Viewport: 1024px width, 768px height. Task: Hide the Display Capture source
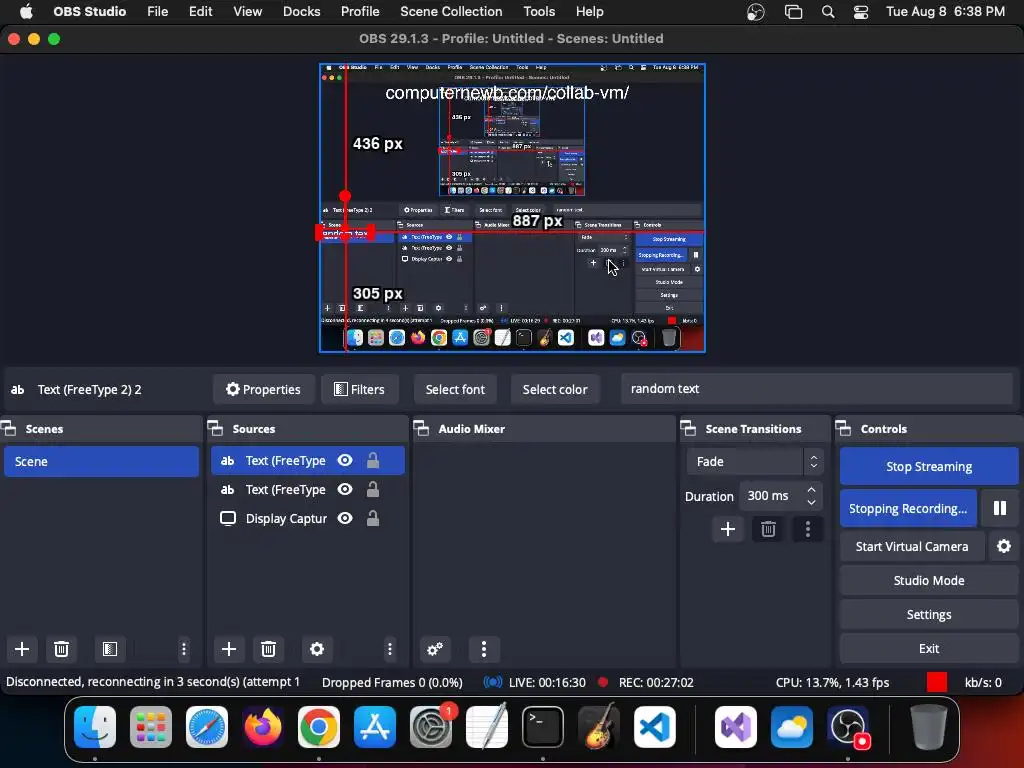click(345, 518)
